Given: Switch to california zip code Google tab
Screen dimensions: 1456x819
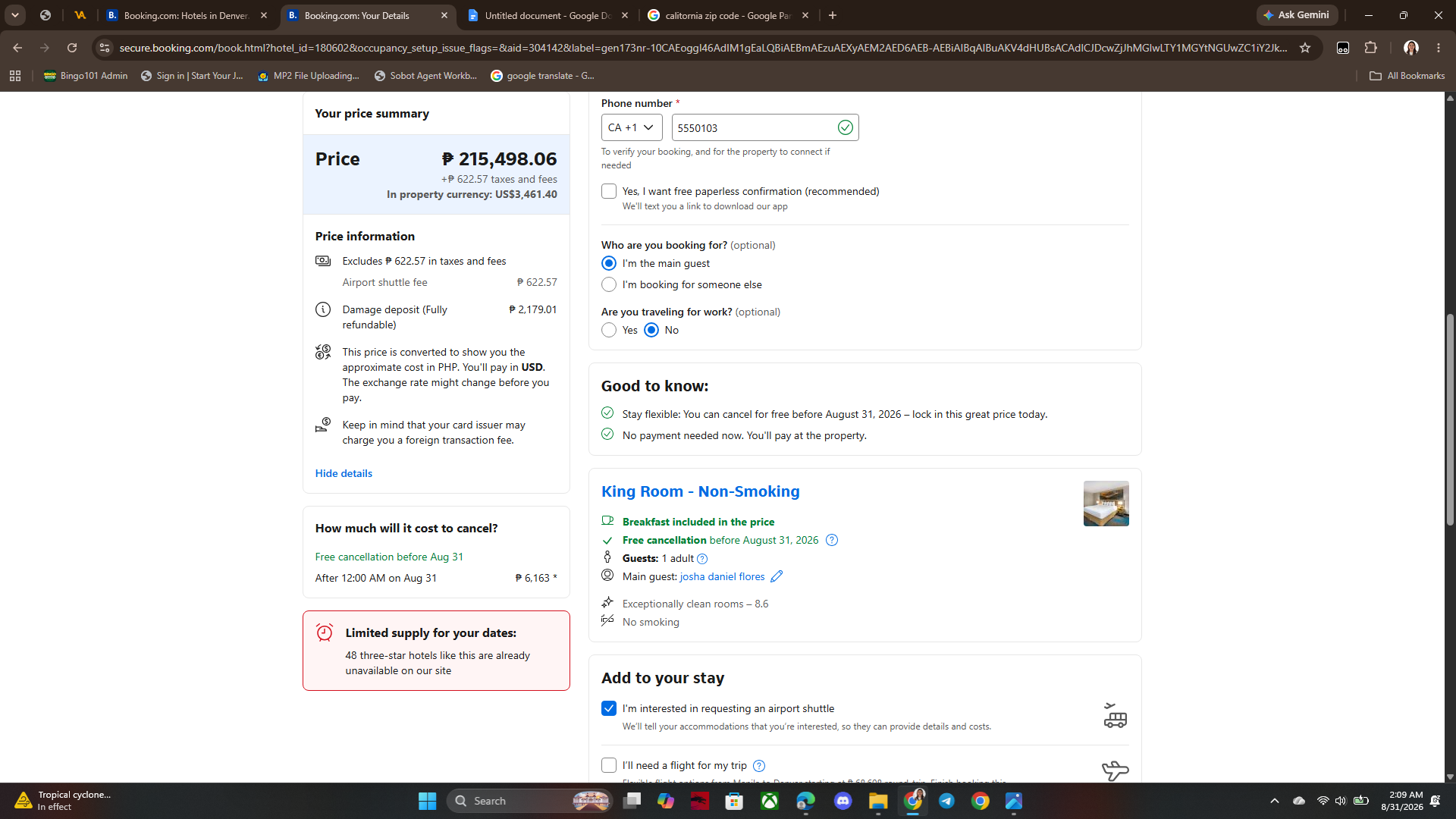Looking at the screenshot, I should [728, 15].
